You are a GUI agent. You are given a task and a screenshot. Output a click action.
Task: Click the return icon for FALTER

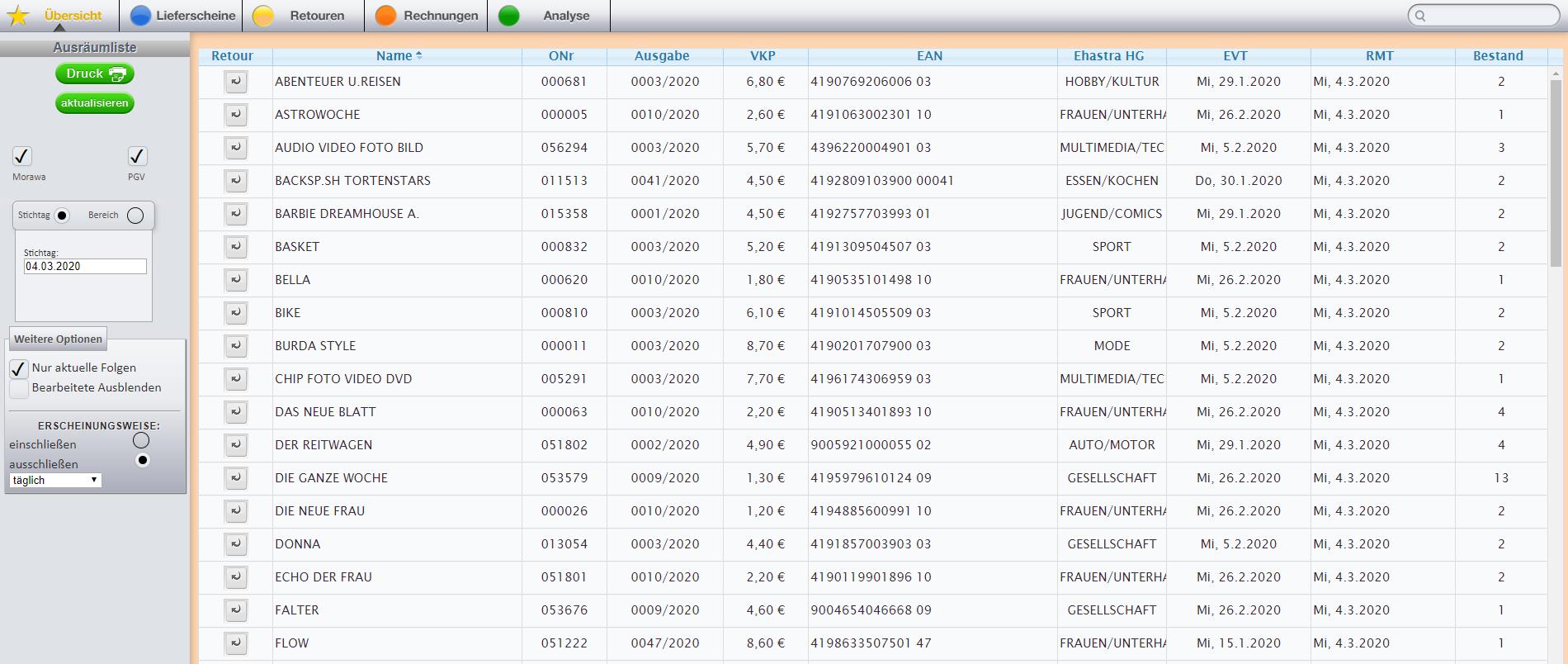click(236, 610)
